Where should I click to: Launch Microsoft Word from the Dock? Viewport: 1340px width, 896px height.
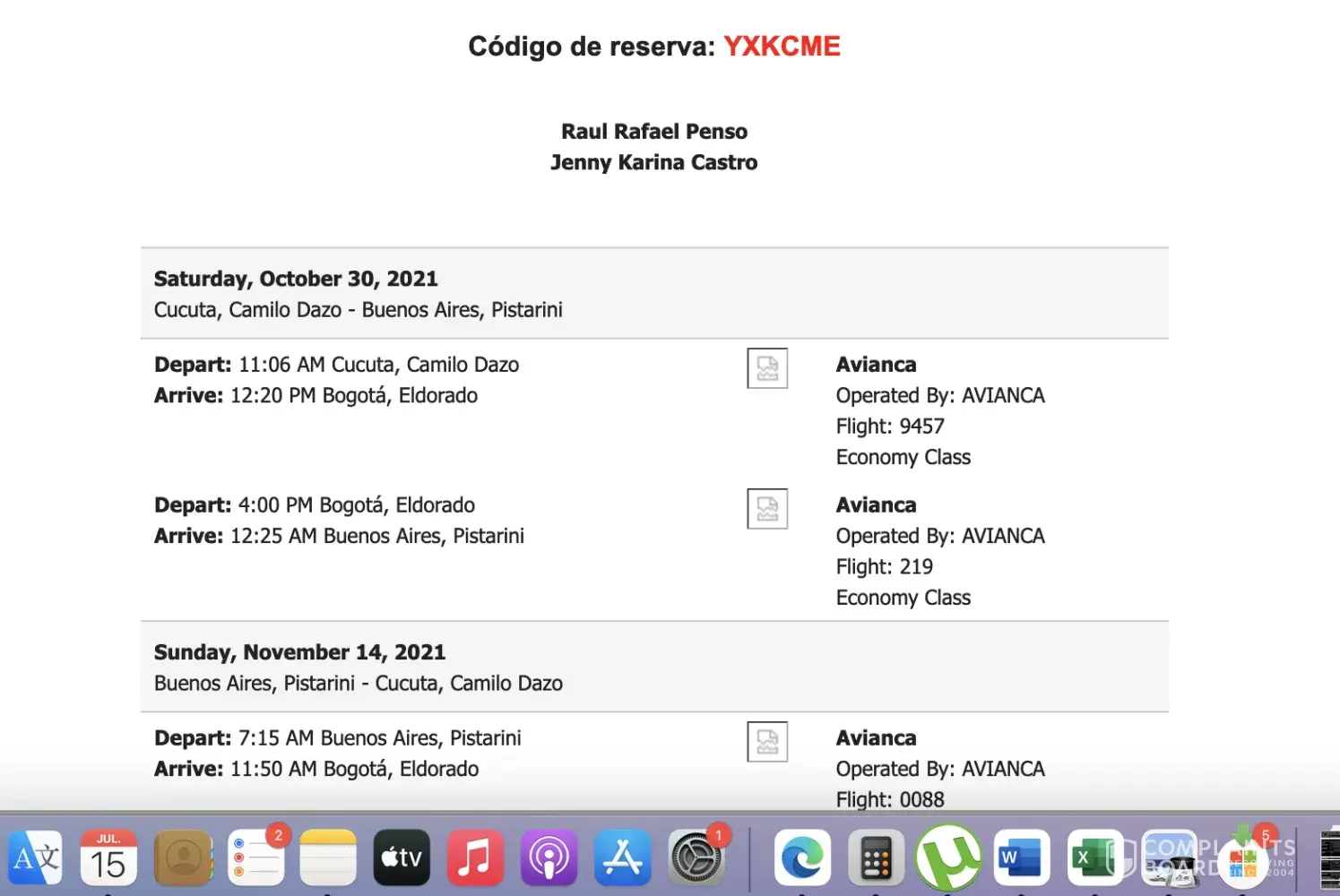tap(1022, 858)
